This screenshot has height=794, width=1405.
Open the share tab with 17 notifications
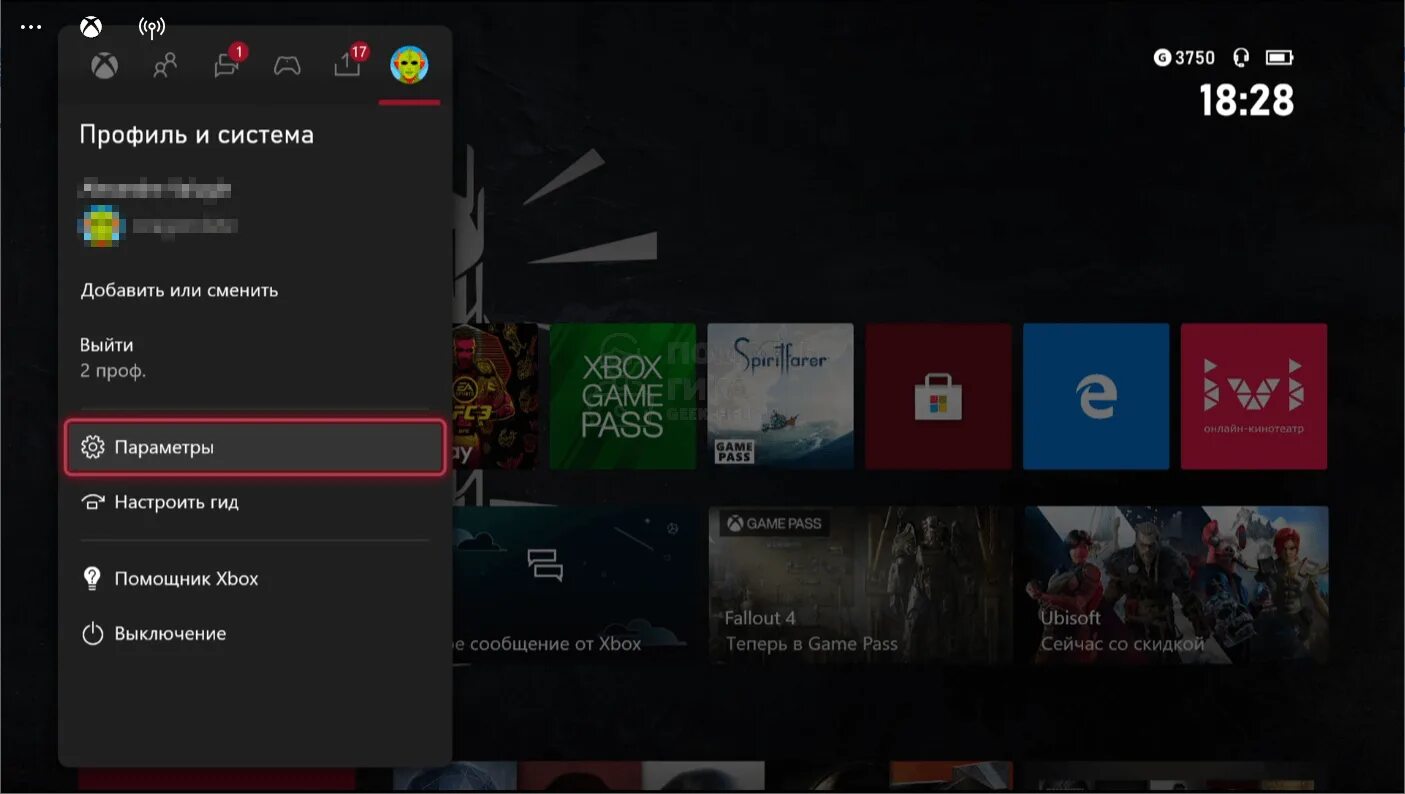pos(348,64)
